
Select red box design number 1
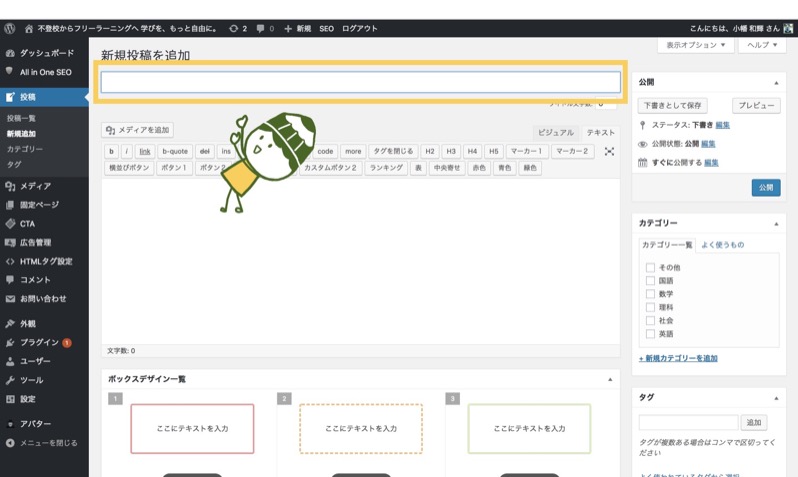click(x=192, y=429)
